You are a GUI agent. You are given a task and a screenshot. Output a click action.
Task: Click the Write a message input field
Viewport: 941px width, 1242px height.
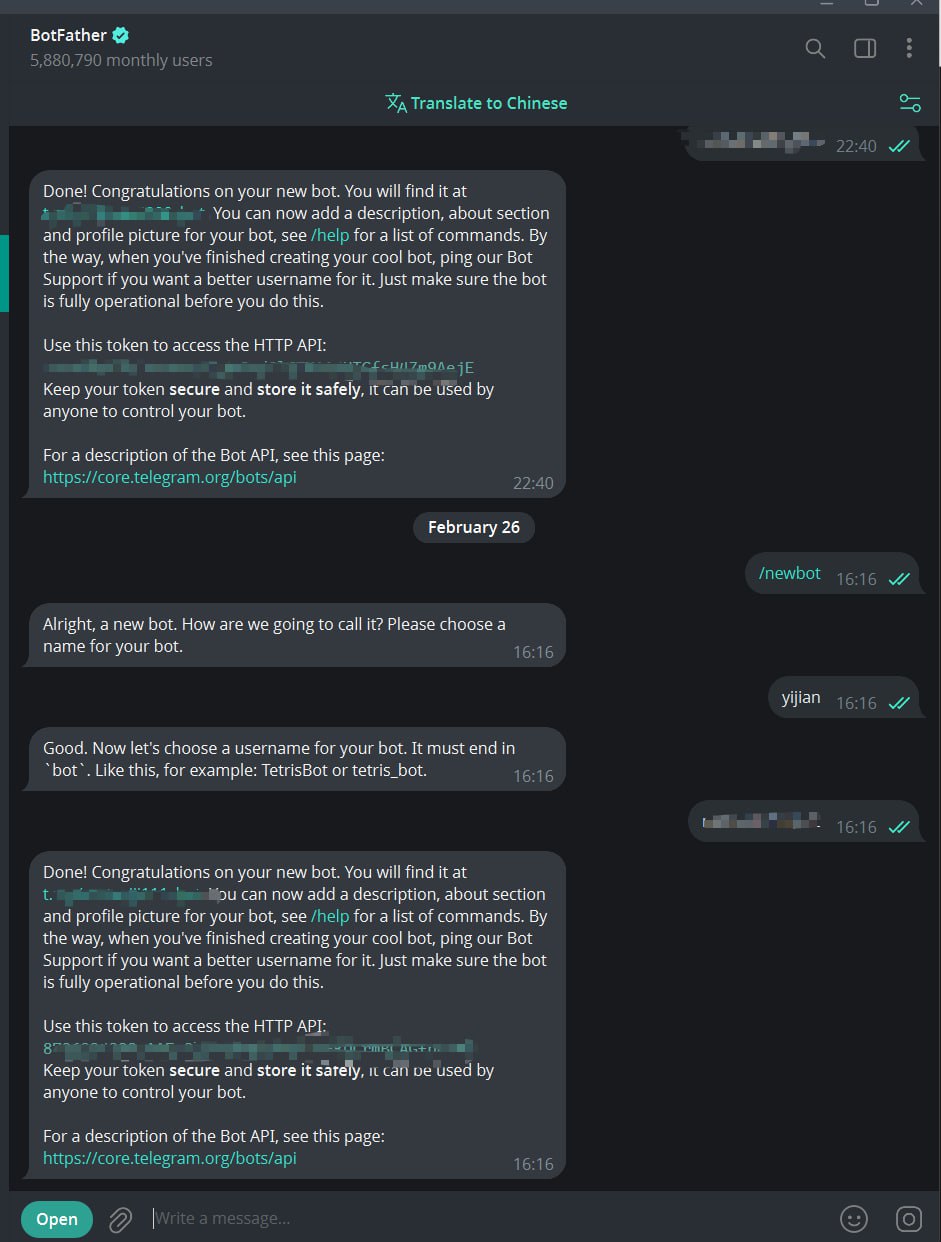click(400, 1218)
